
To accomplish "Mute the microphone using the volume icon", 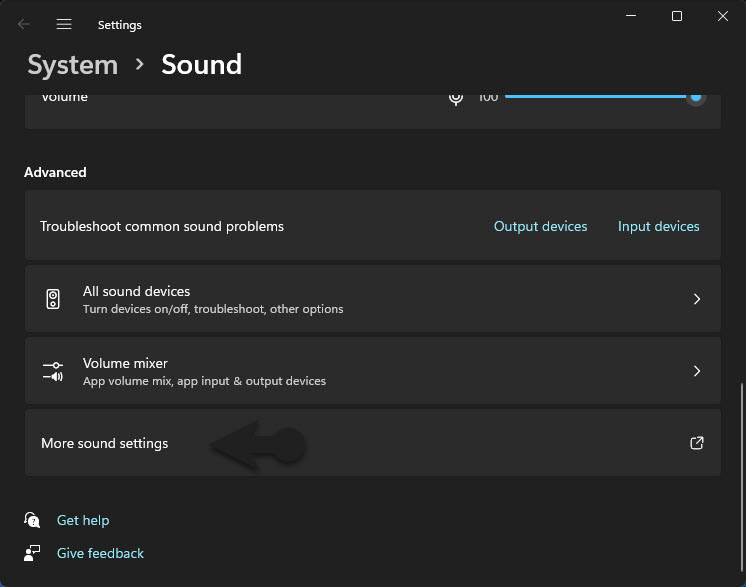I will point(456,97).
